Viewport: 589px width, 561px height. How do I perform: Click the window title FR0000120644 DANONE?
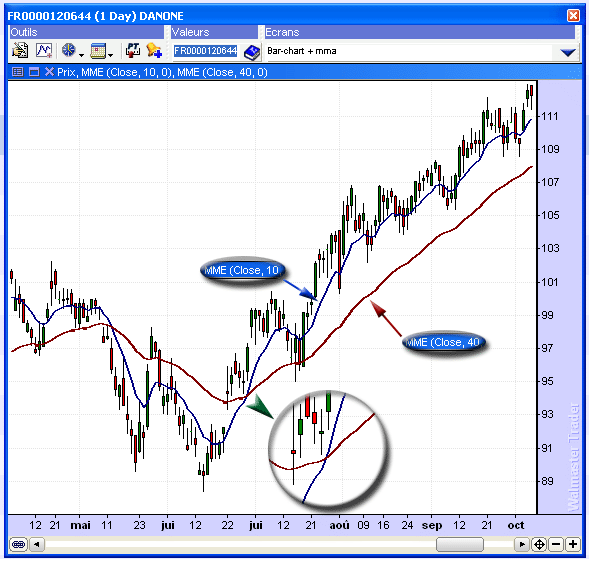[95, 16]
